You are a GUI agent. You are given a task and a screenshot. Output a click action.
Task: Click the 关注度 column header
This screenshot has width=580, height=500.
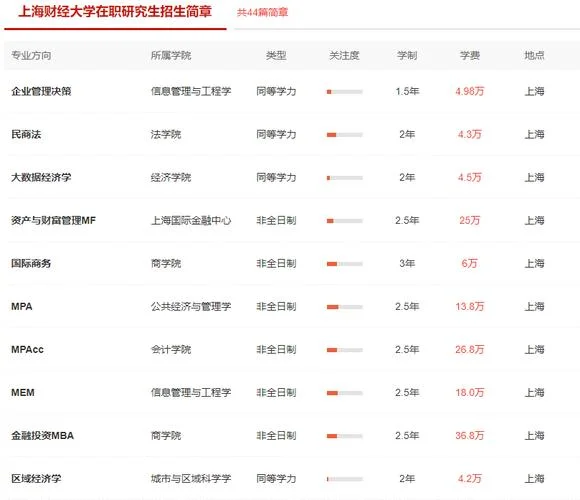click(344, 55)
